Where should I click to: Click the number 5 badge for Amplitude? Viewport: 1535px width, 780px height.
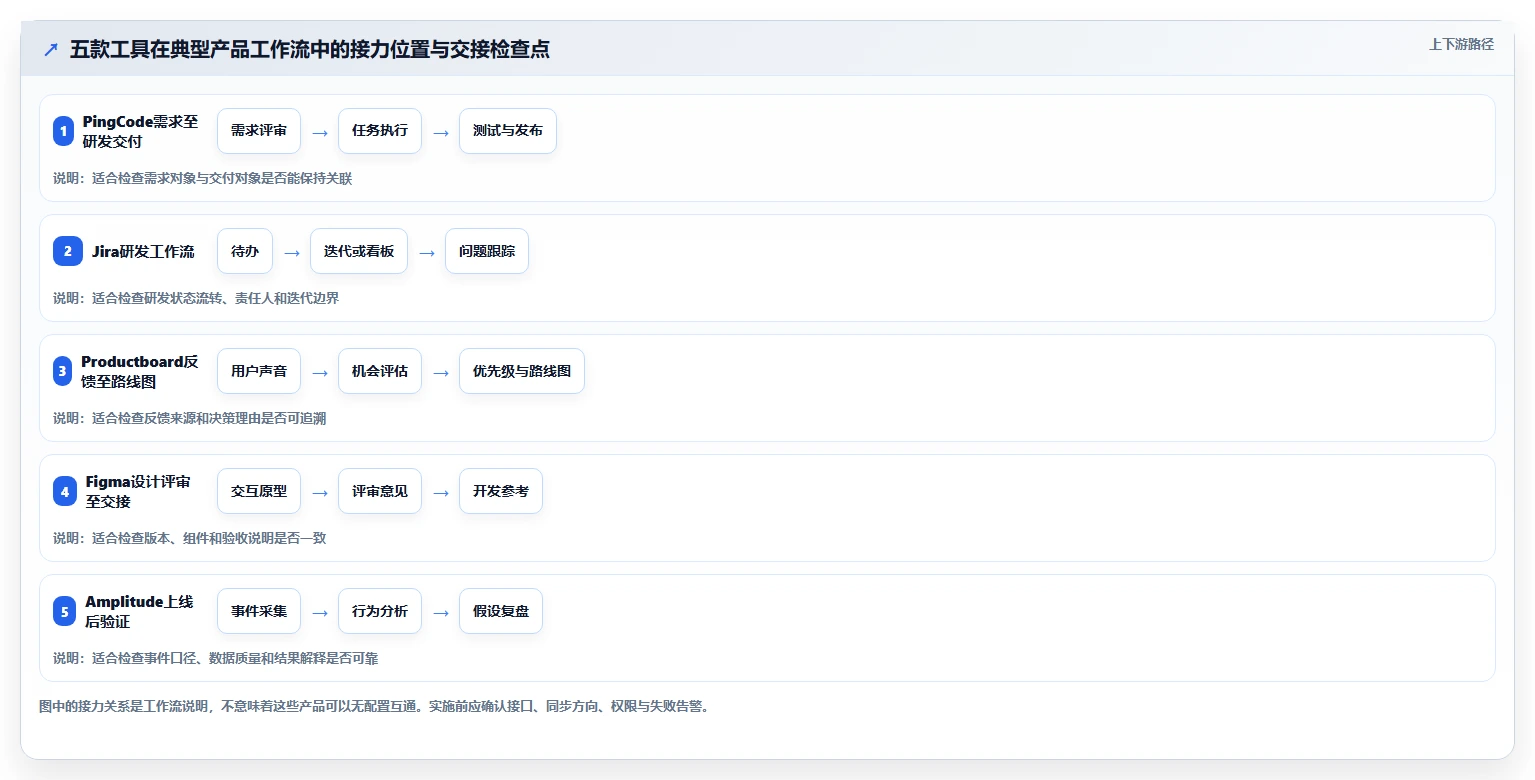[65, 611]
